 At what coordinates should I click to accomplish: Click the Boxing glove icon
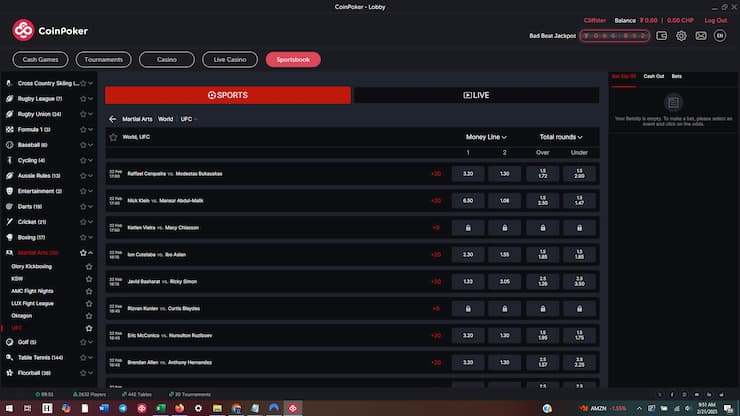tap(9, 238)
